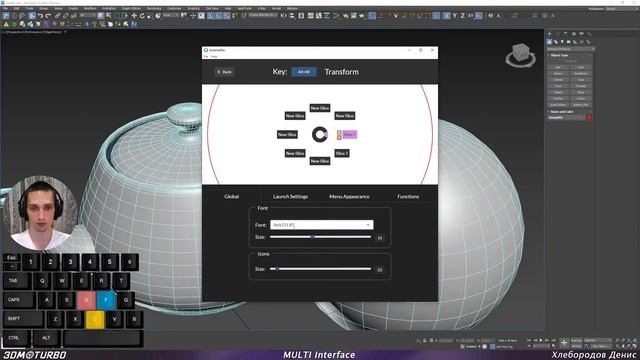The image size is (640, 360).
Task: Toggle the Z axis constraint button
Action: coord(462,16)
